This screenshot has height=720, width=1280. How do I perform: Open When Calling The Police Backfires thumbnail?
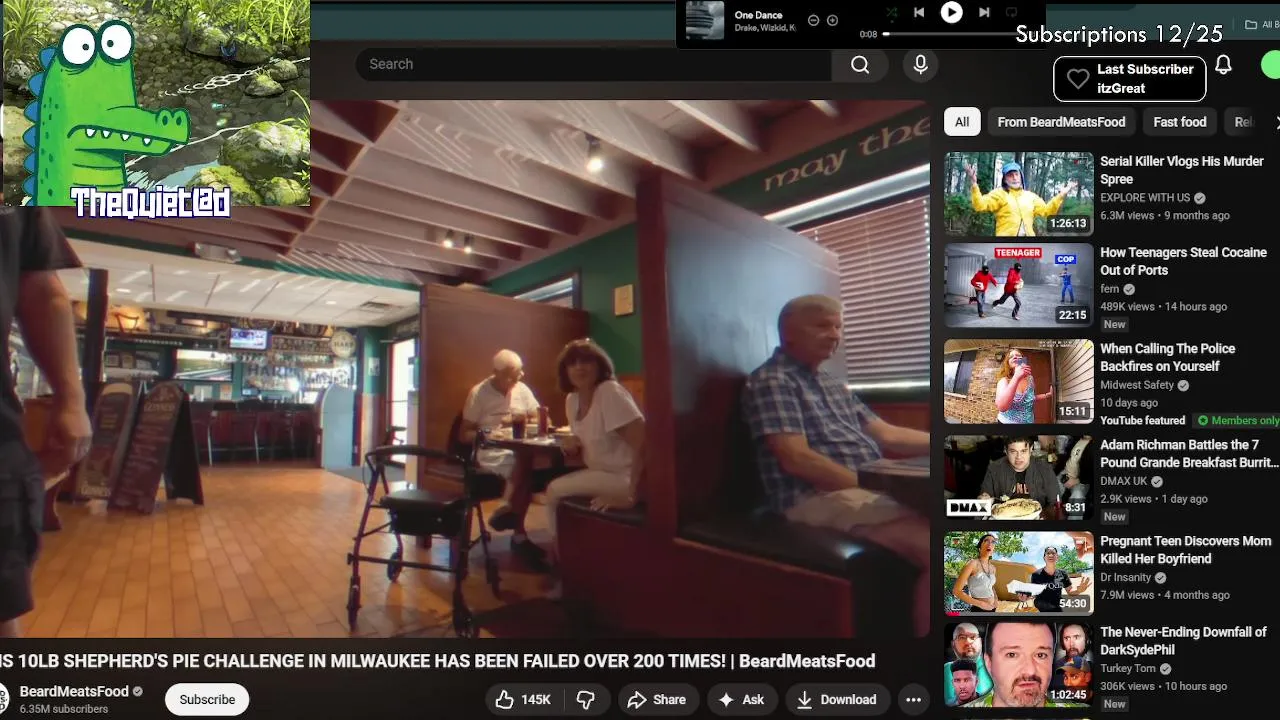pos(1019,381)
